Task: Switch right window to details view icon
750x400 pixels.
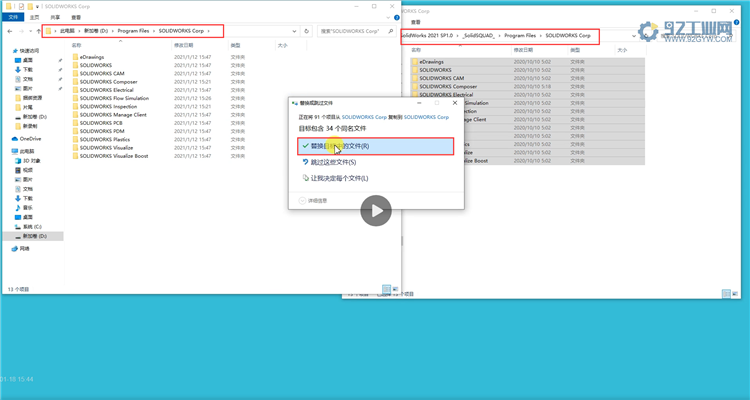Action: coord(726,294)
